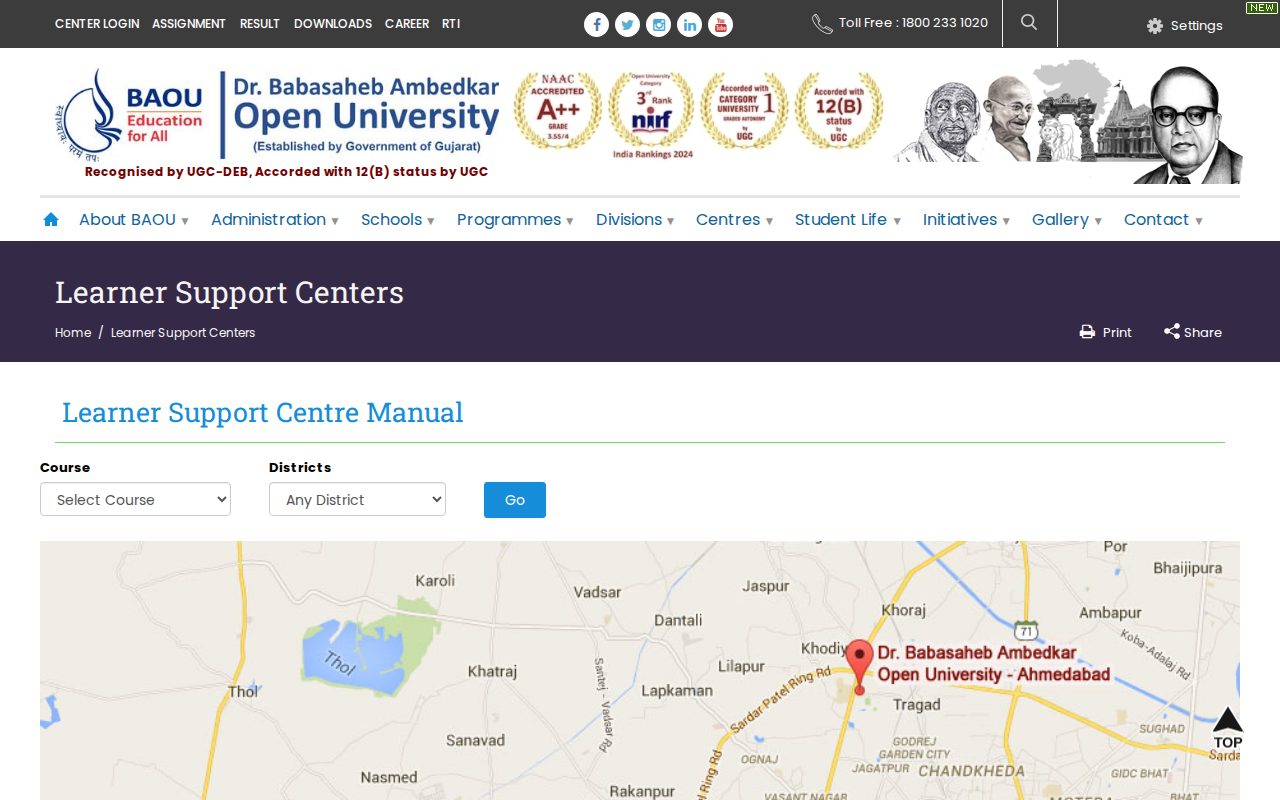Click the CENTER LOGIN link
Screen dimensions: 1280x800
click(x=97, y=23)
